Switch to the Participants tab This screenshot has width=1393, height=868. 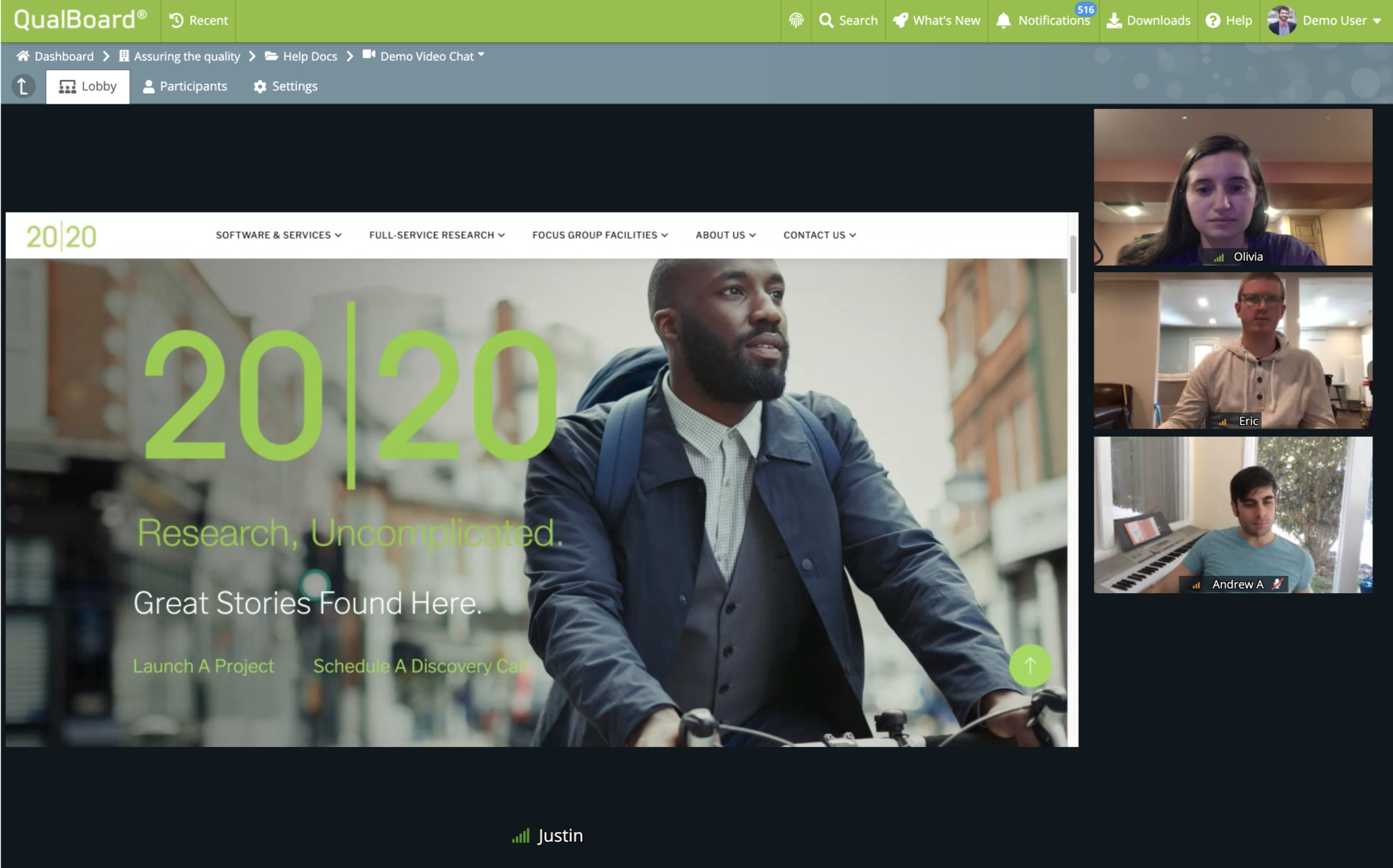pyautogui.click(x=185, y=87)
